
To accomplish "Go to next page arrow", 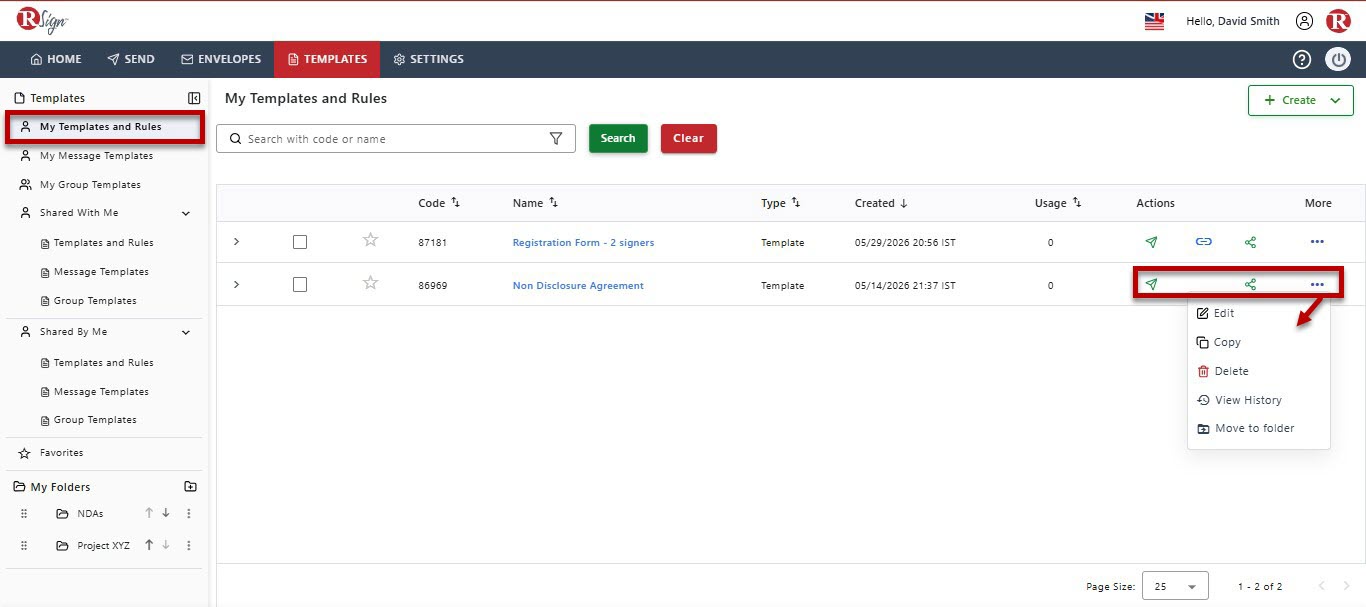I will 1346,586.
